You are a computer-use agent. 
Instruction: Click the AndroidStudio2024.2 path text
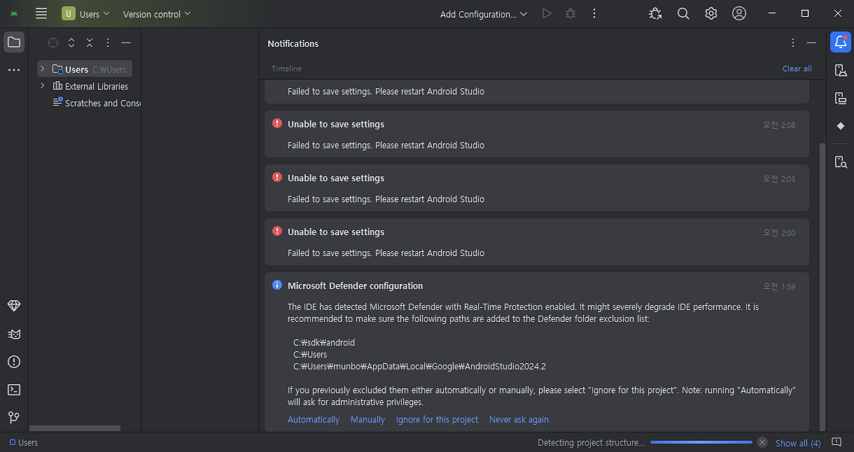[419, 367]
